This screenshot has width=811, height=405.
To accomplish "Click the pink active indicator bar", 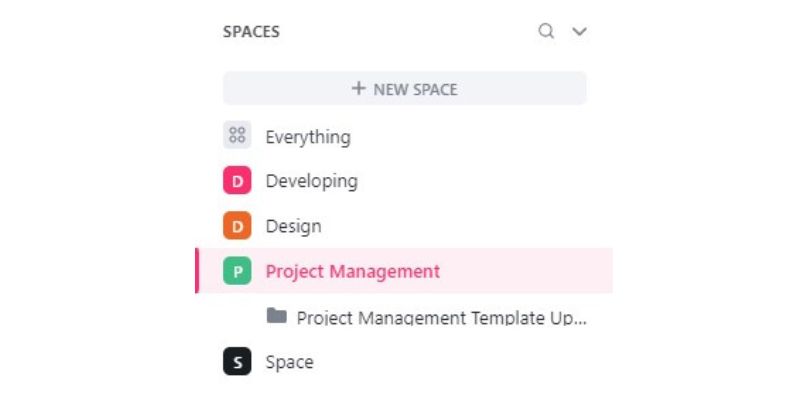I will tap(197, 271).
